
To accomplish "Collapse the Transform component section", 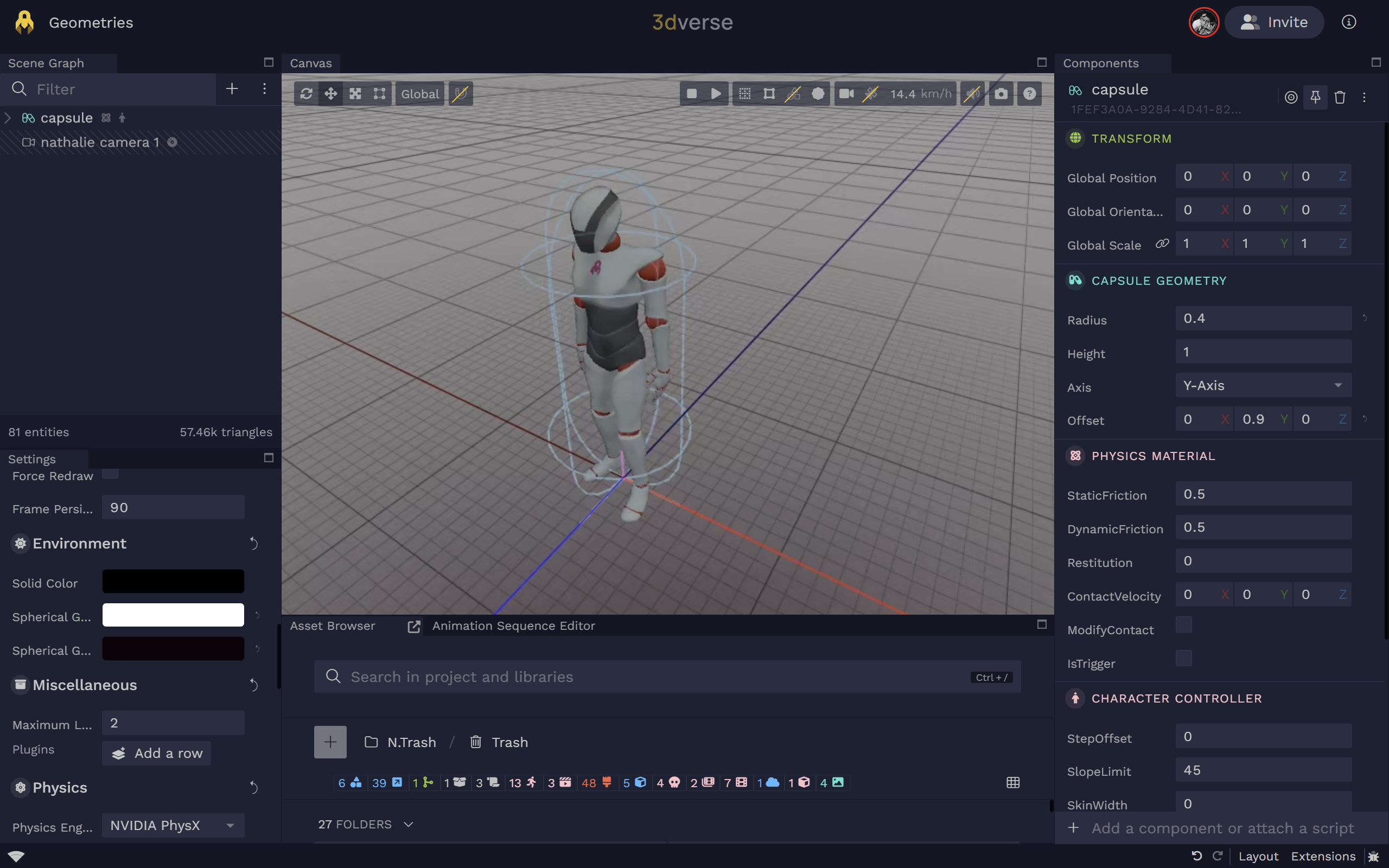I will [x=1131, y=138].
